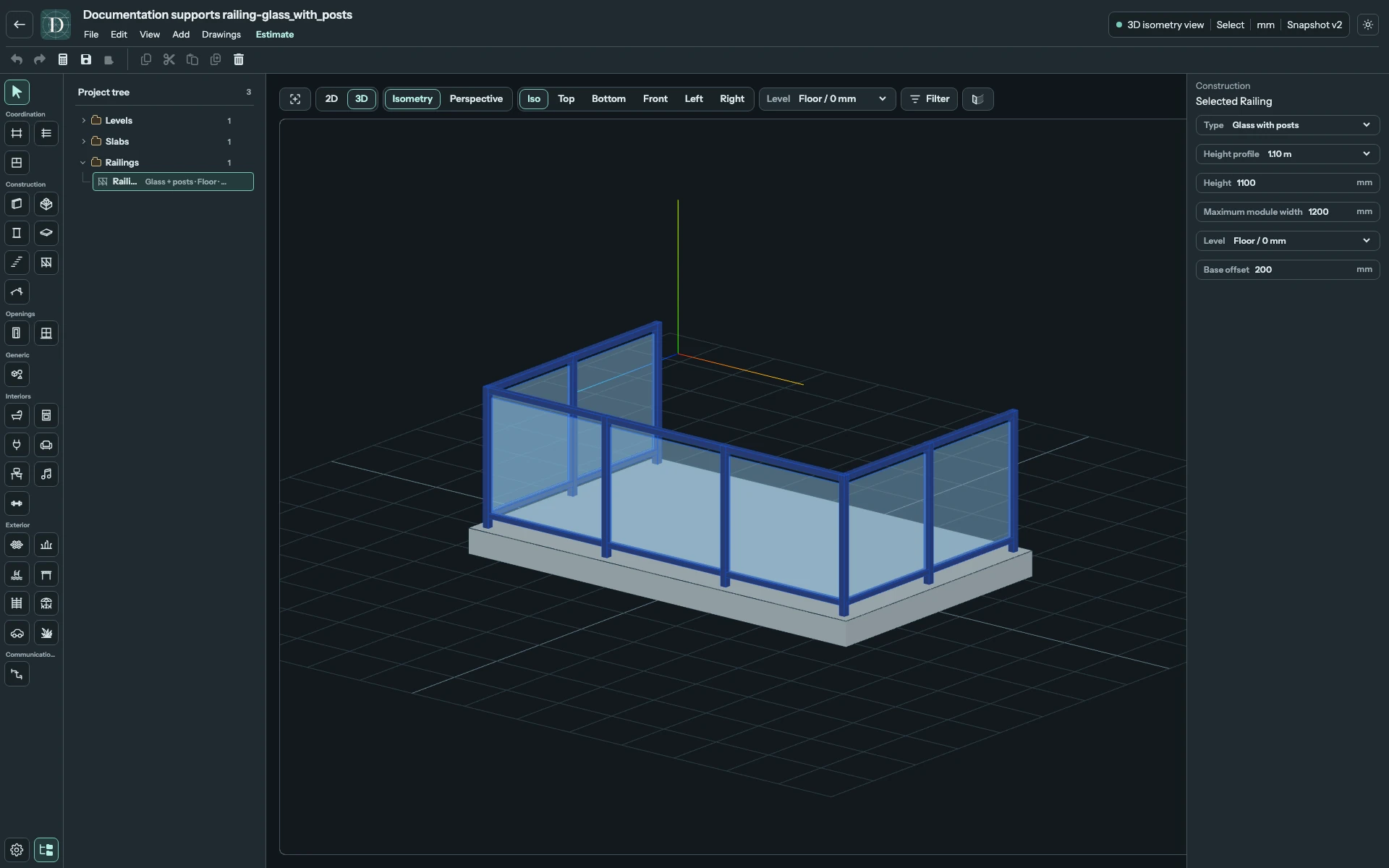
Task: Click the Filter button
Action: (x=930, y=99)
